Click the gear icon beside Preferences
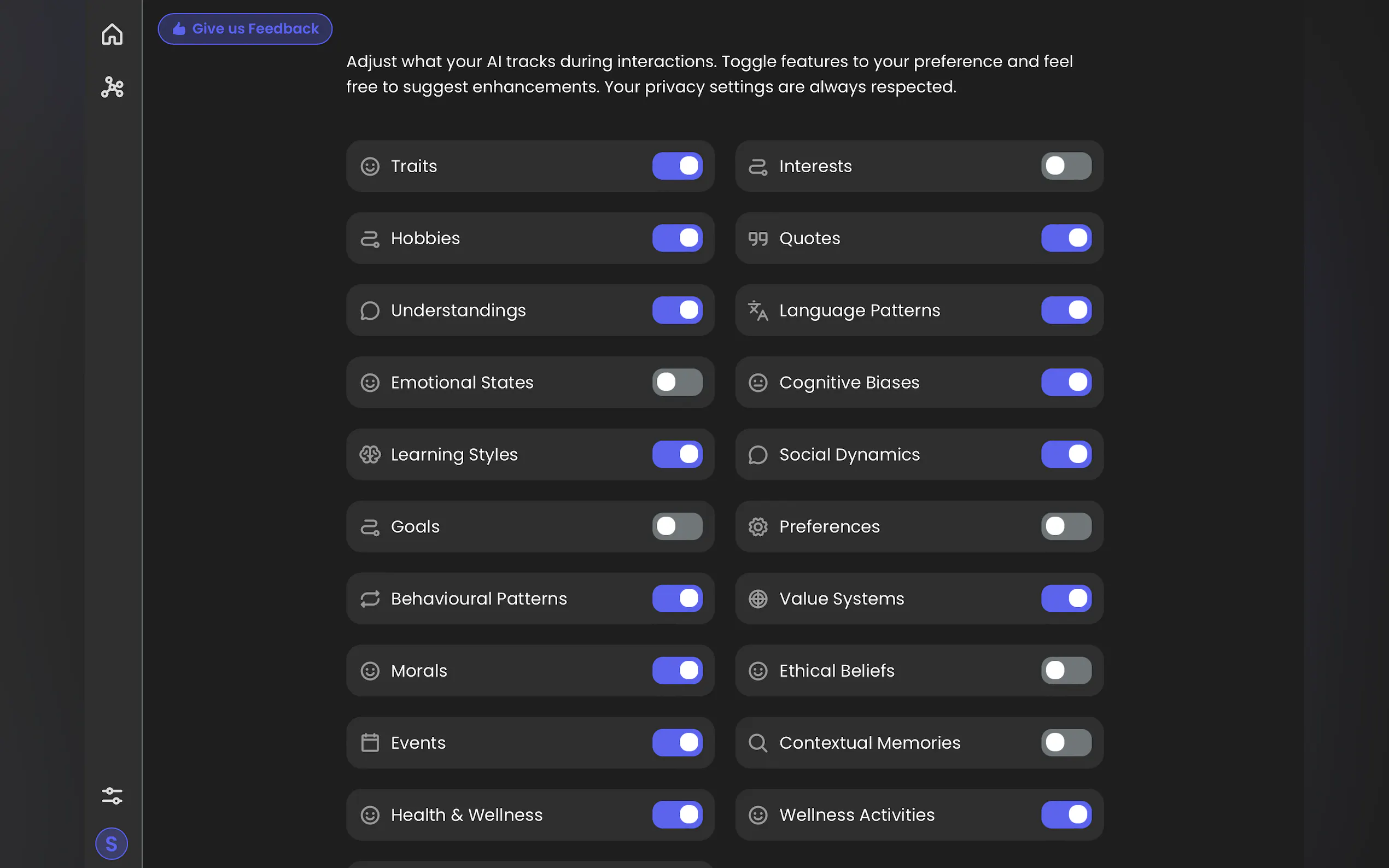 (758, 526)
